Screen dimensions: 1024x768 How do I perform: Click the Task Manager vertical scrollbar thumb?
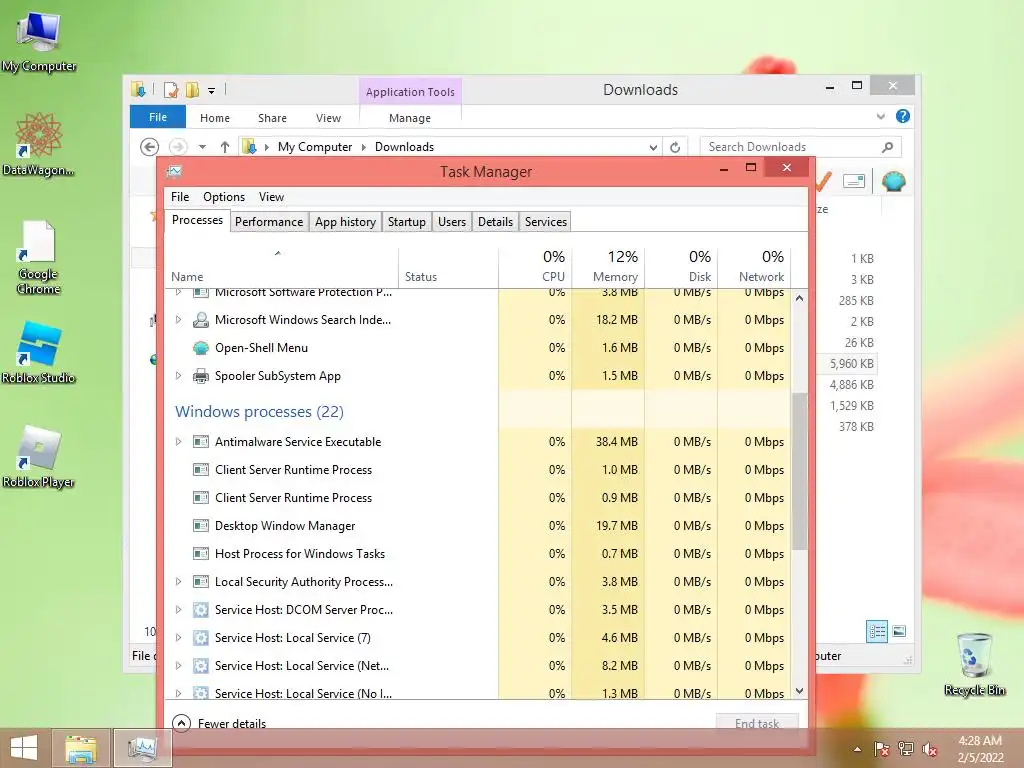point(799,472)
